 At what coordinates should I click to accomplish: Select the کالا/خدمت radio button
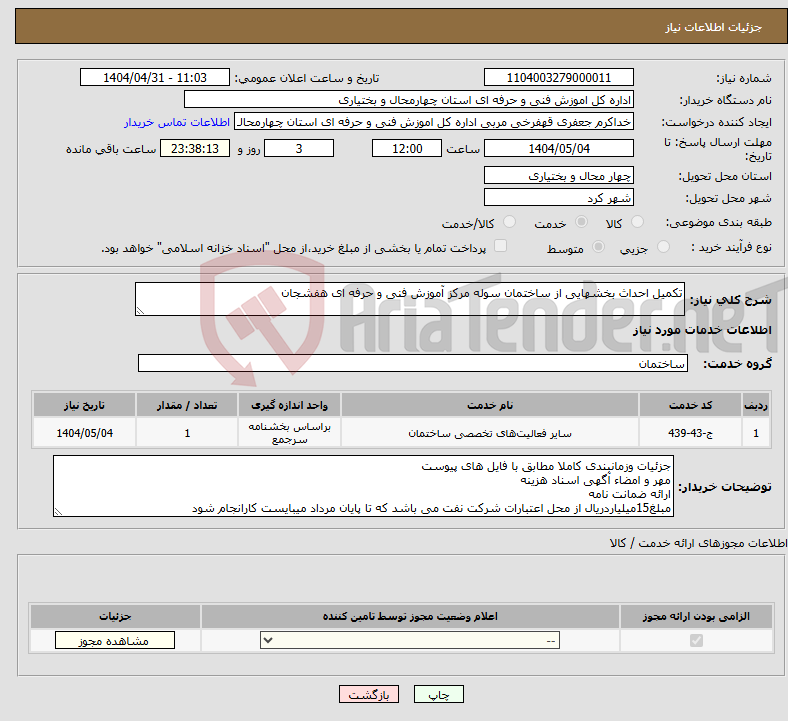coord(509,222)
